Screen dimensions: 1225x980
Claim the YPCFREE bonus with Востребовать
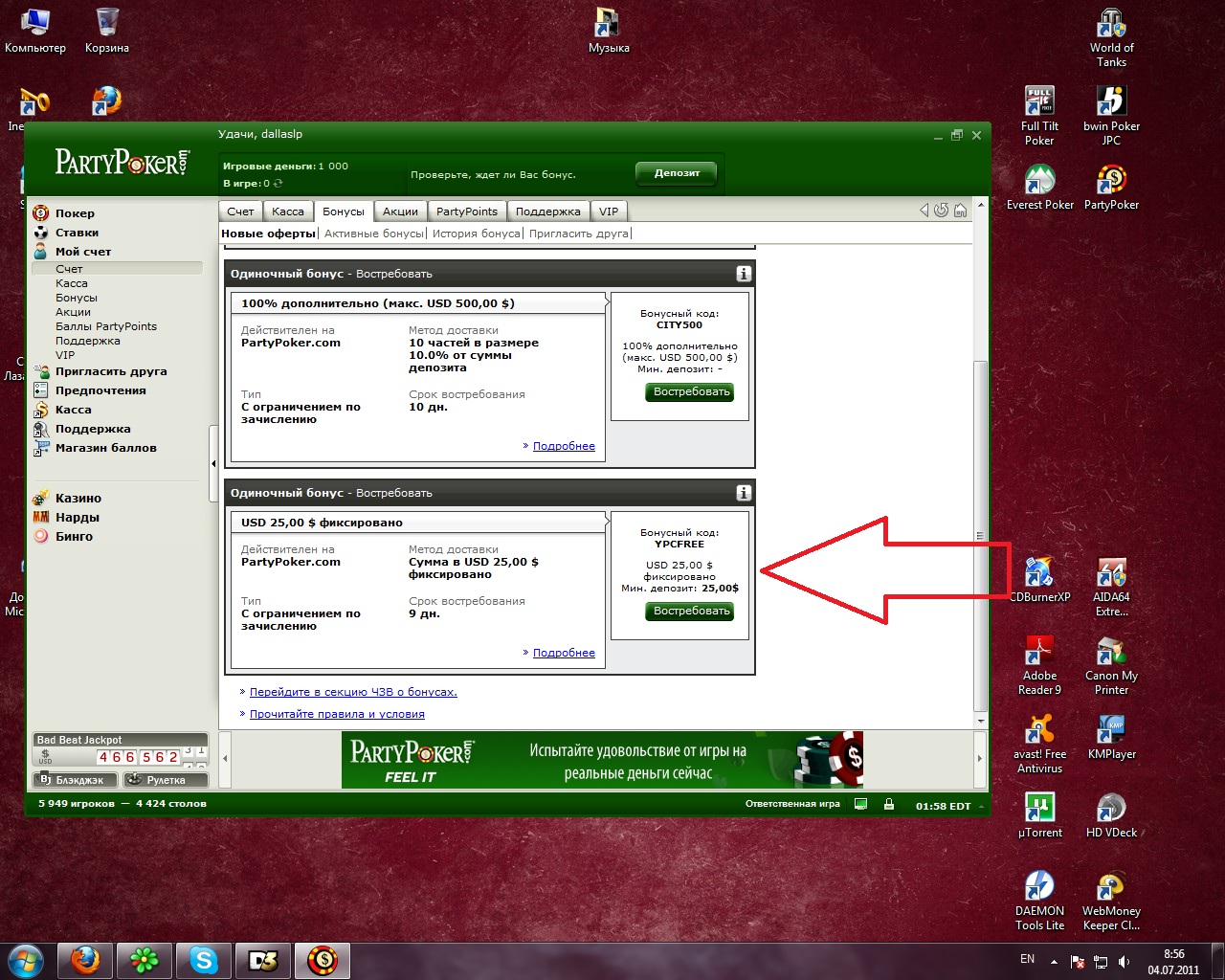pyautogui.click(x=689, y=612)
